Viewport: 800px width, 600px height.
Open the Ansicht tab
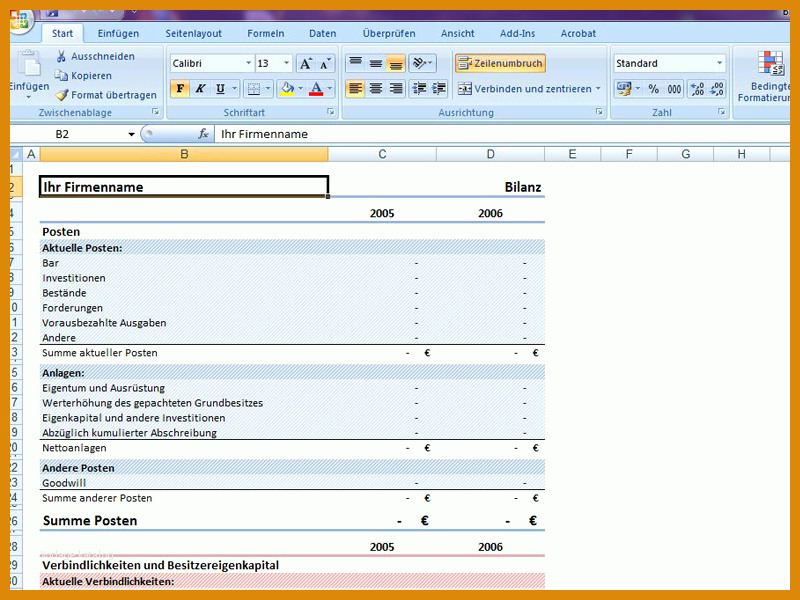(x=458, y=34)
